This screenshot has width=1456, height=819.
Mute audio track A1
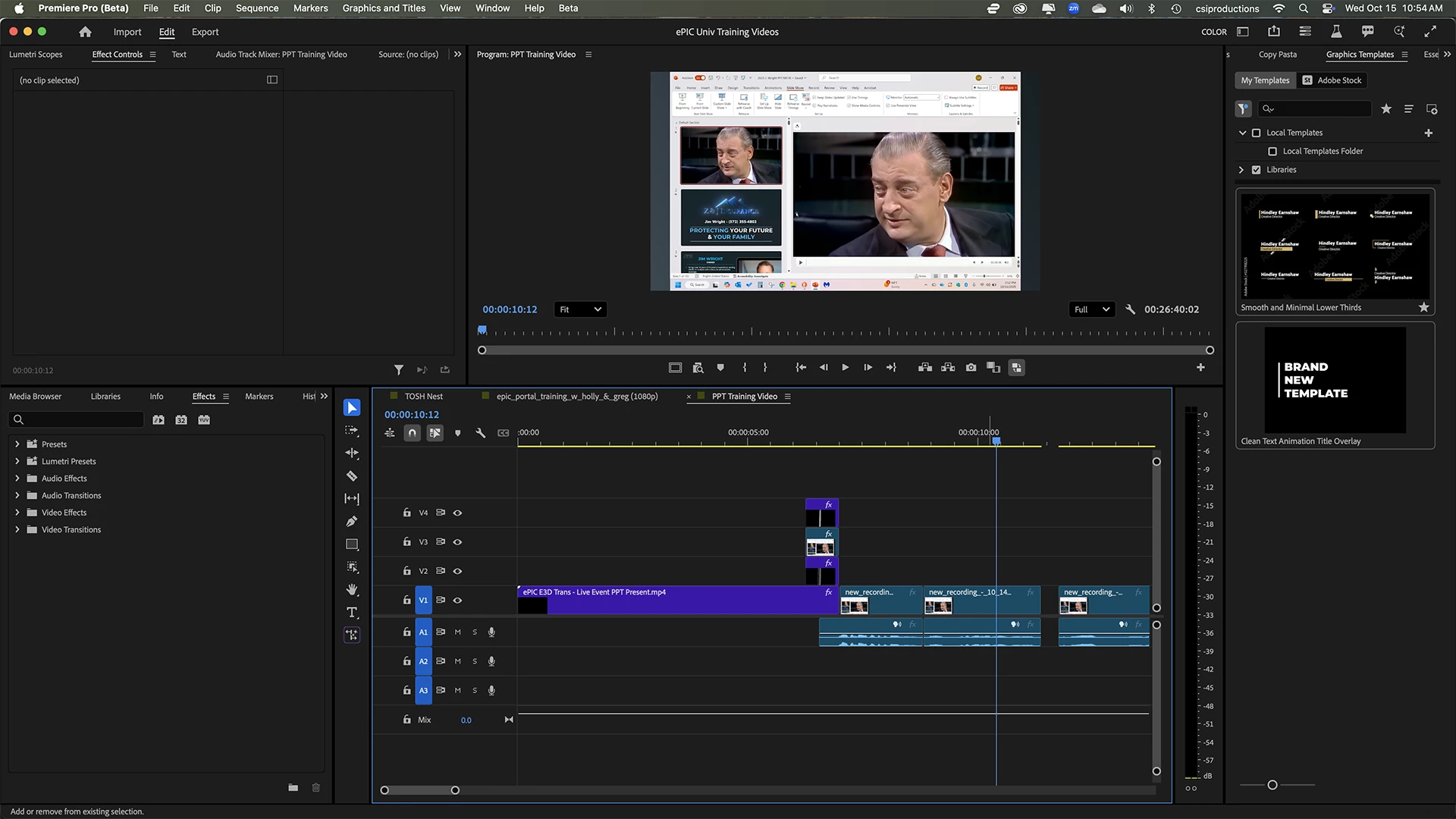click(457, 632)
